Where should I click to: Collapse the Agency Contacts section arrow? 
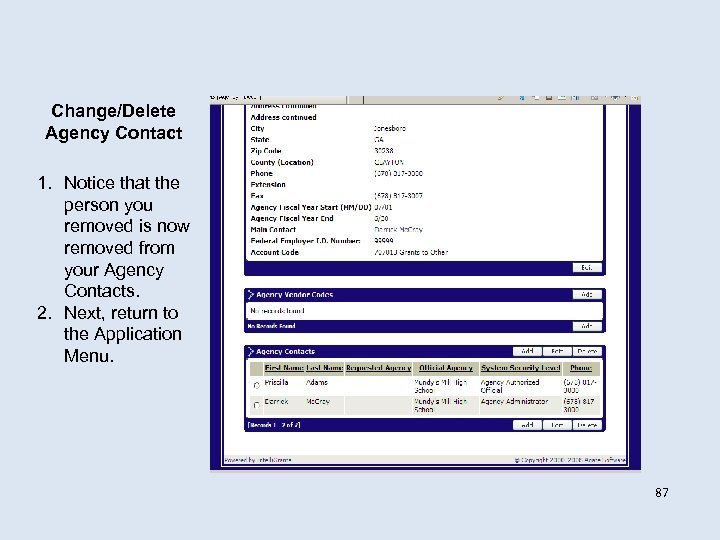coord(251,351)
